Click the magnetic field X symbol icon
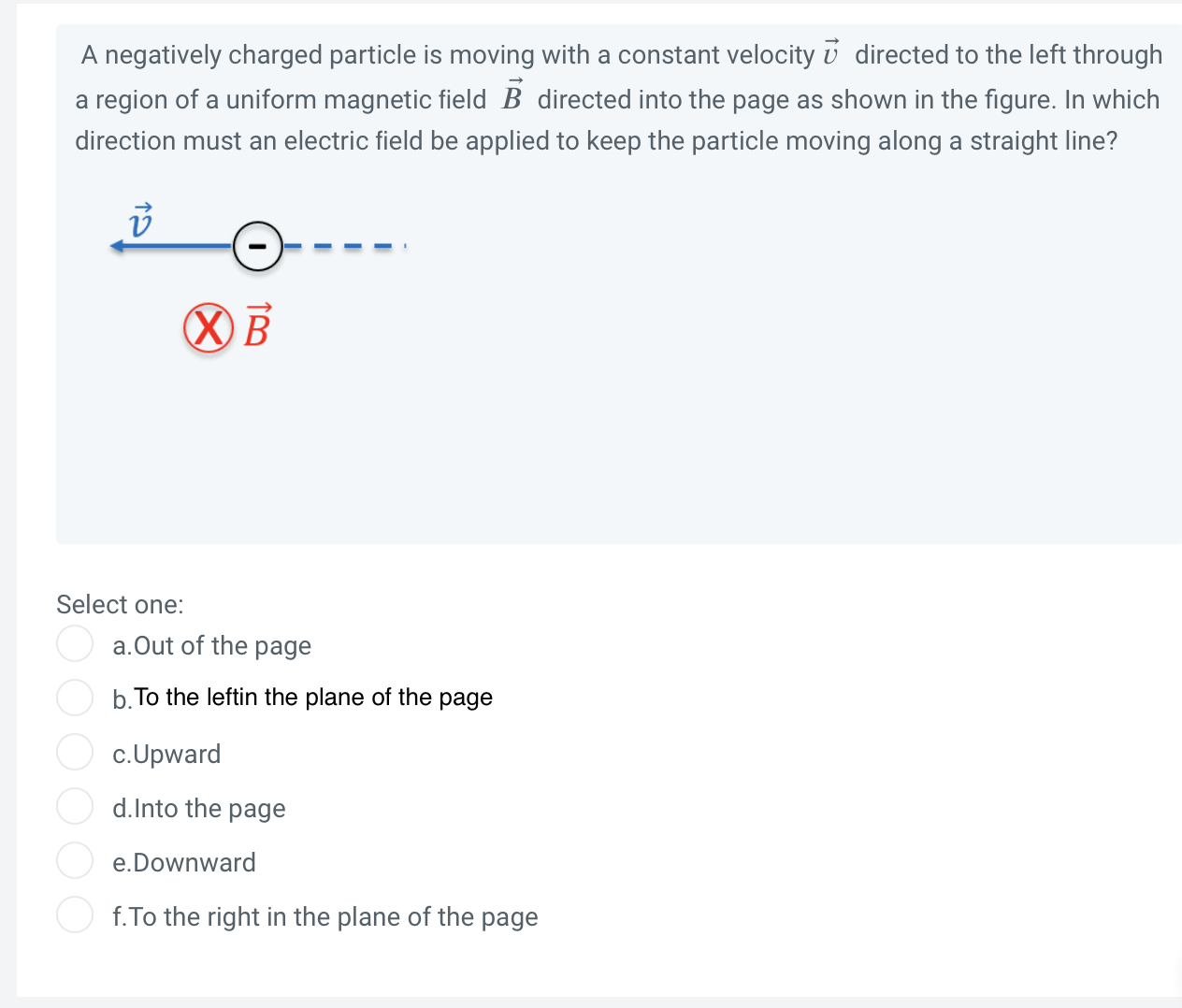Viewport: 1182px width, 1008px height. coord(208,329)
